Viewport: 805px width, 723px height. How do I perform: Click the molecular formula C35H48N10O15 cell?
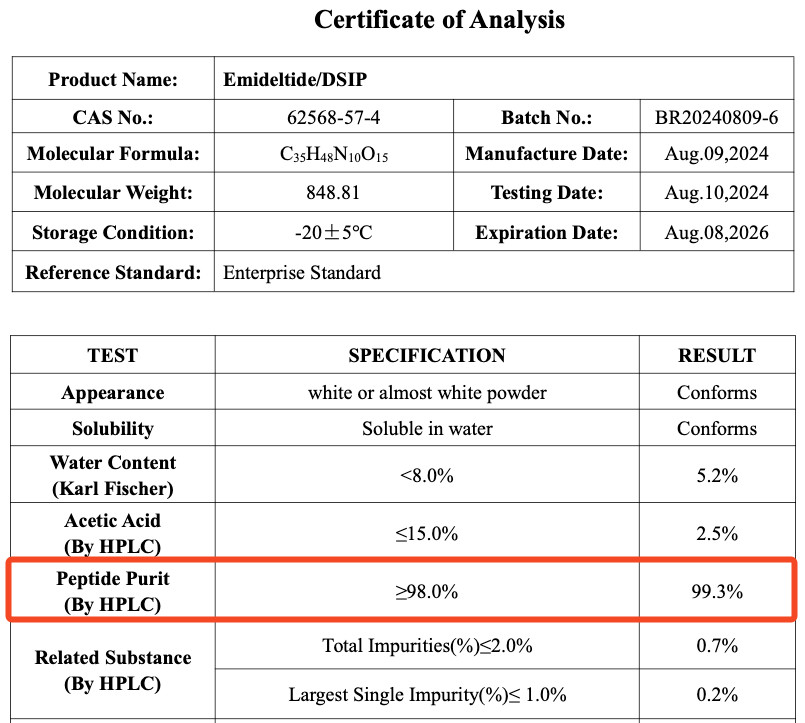[333, 155]
